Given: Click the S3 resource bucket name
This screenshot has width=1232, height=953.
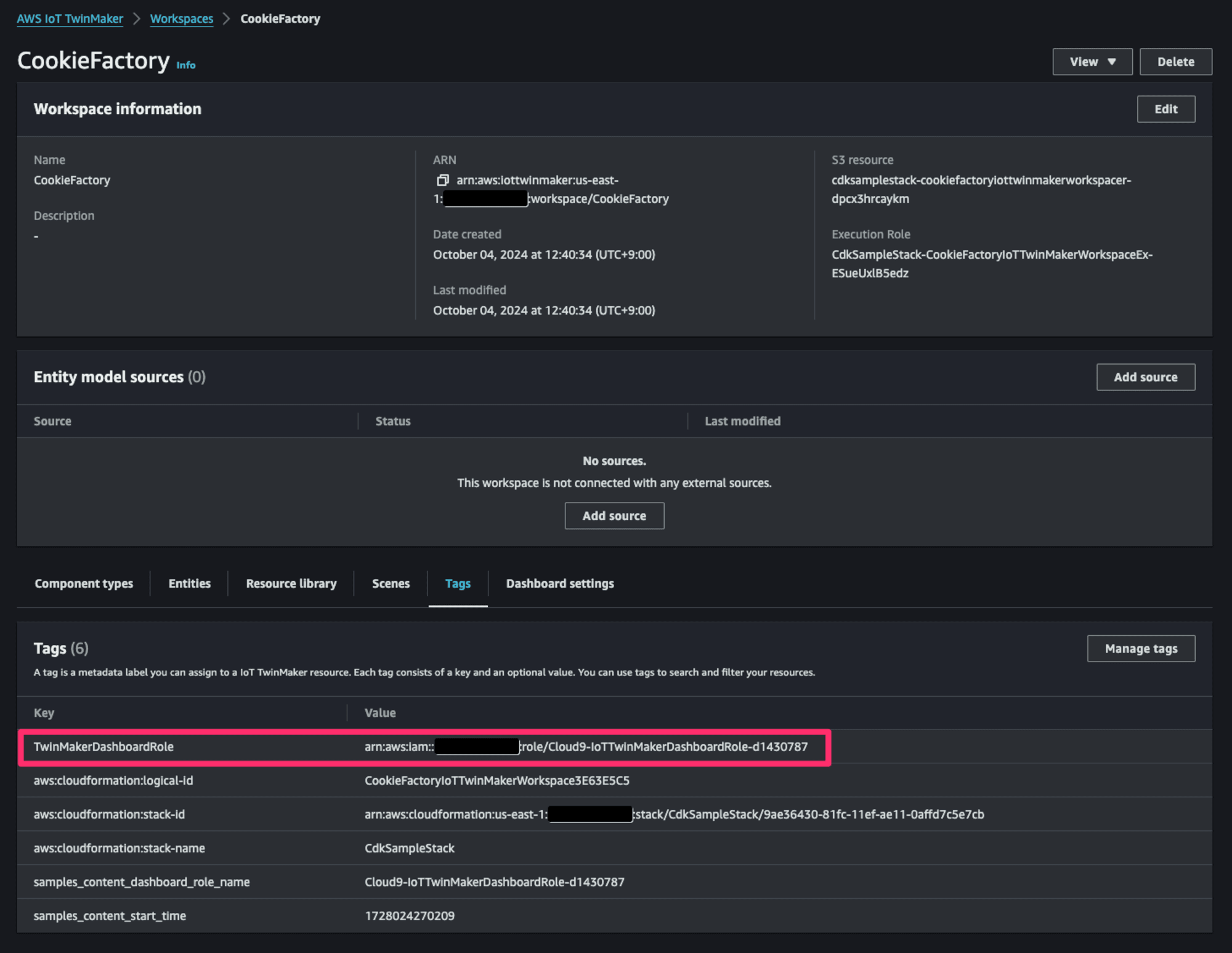Looking at the screenshot, I should [x=981, y=190].
